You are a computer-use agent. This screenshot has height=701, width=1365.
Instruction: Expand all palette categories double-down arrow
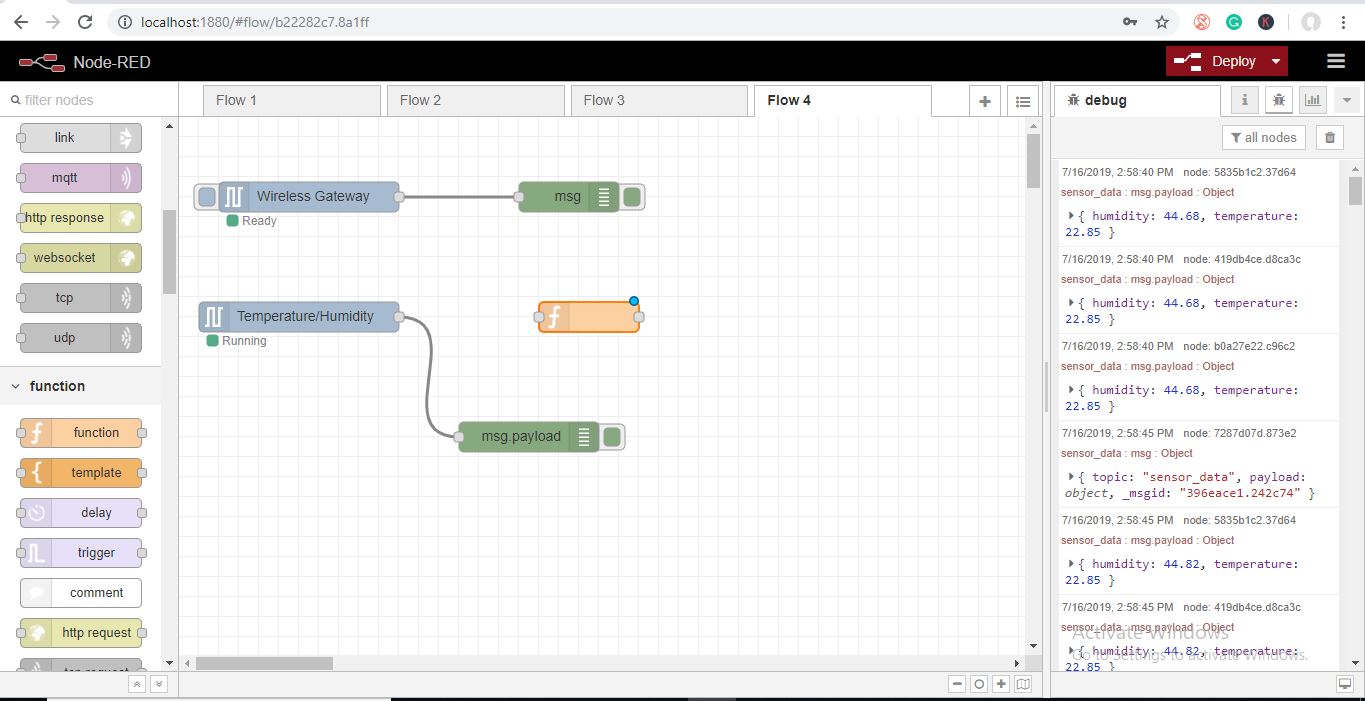click(158, 684)
